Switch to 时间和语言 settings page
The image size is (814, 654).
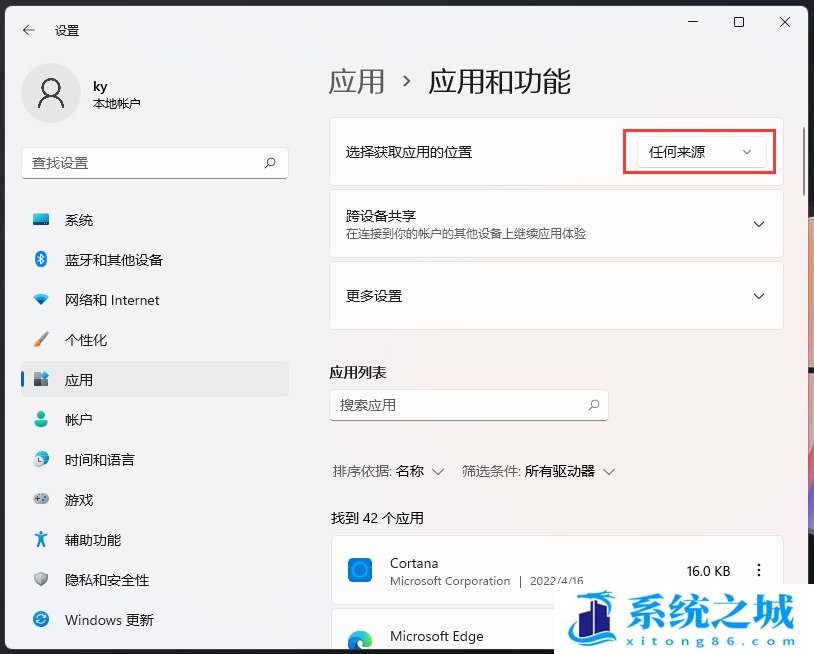pyautogui.click(x=99, y=460)
